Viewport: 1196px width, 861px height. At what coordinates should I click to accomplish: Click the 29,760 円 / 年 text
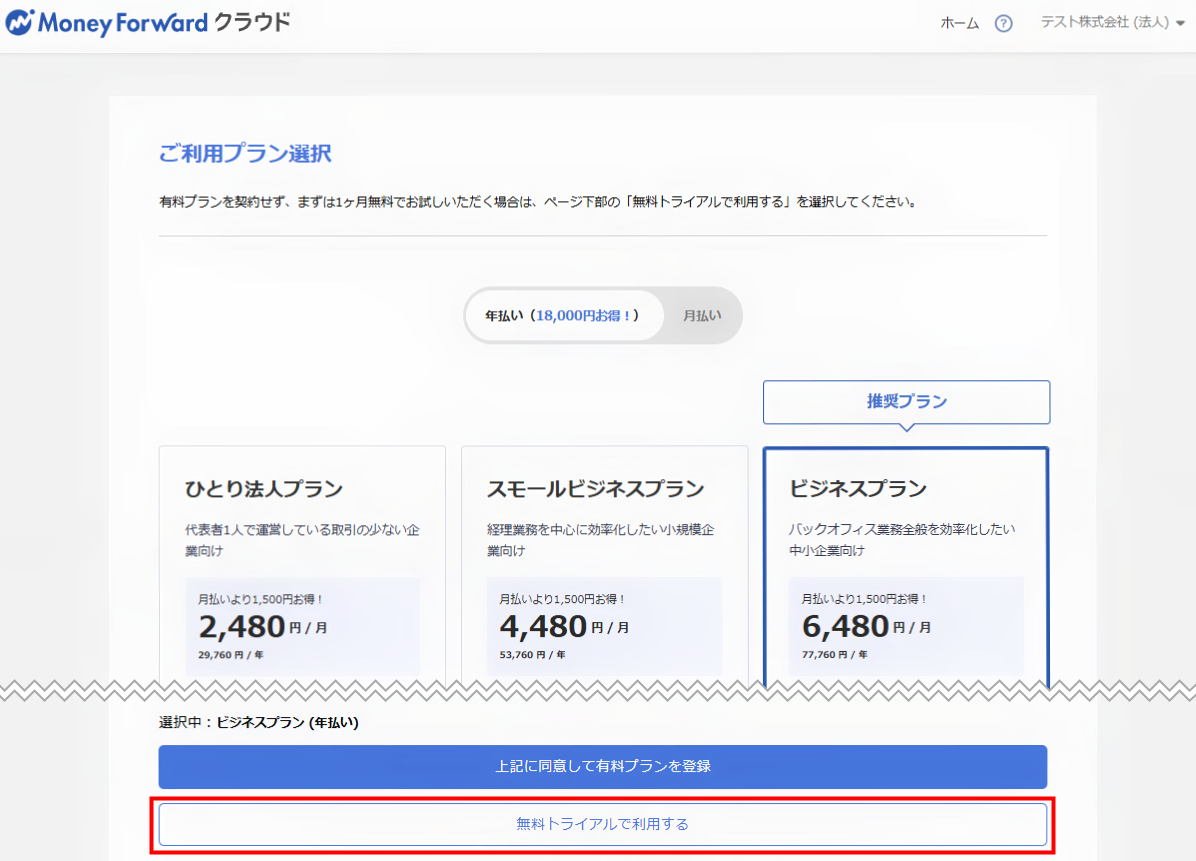pyautogui.click(x=231, y=655)
